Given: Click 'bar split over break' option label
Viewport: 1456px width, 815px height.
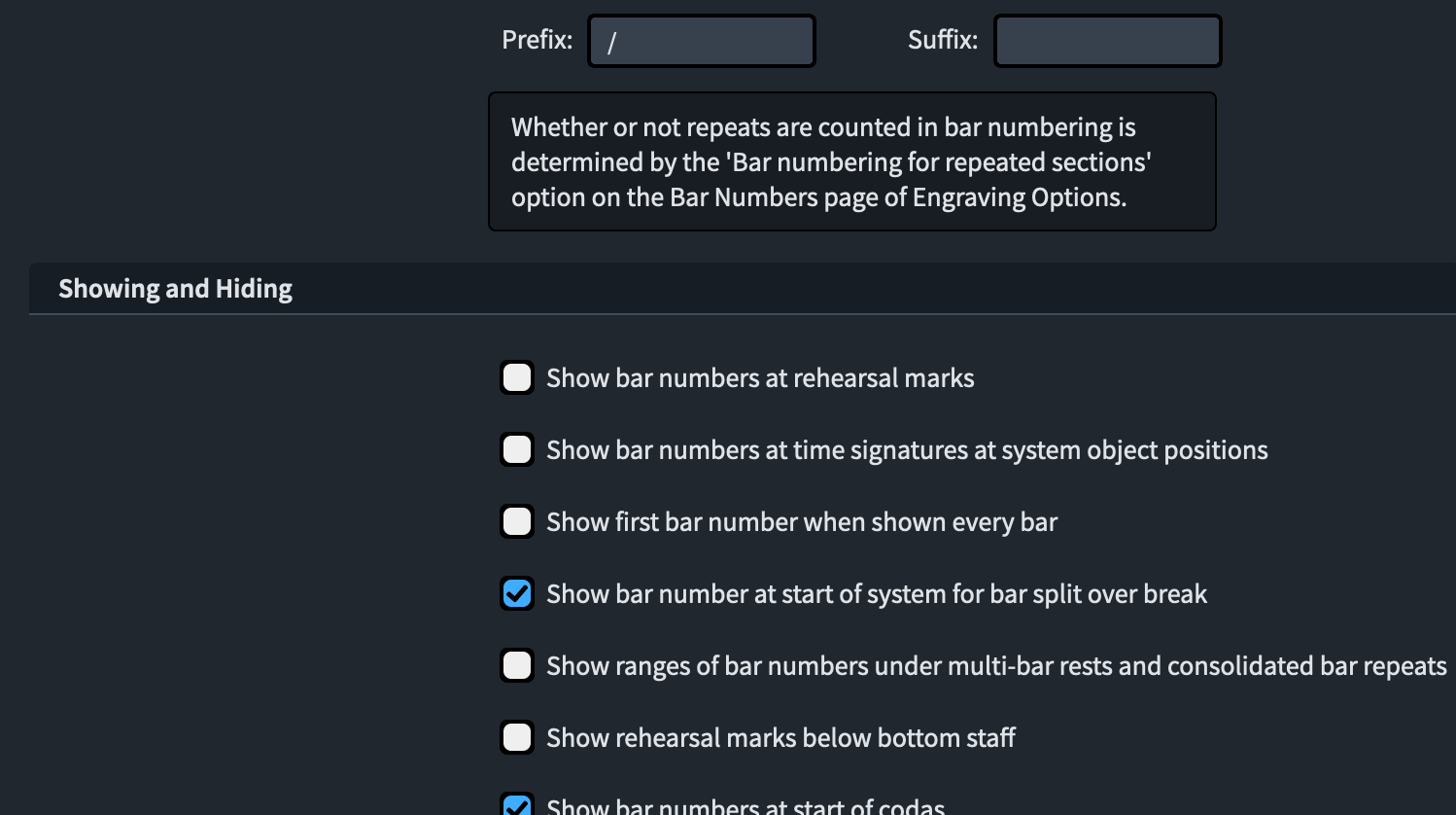Looking at the screenshot, I should pyautogui.click(x=877, y=594).
